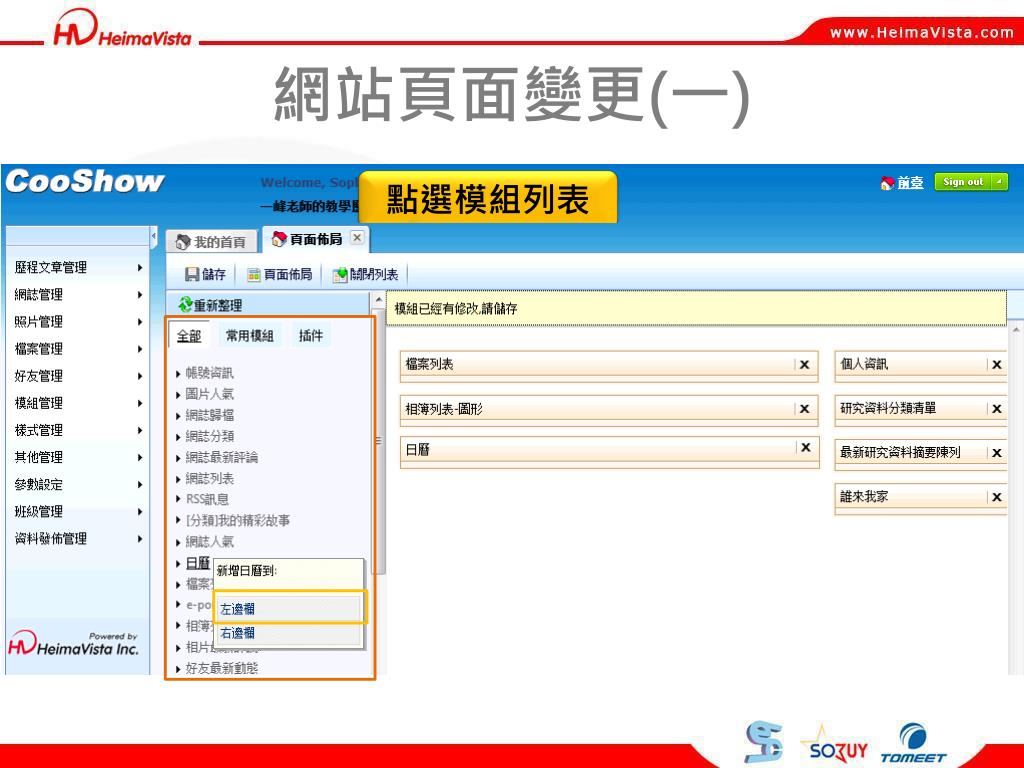Select the 個人資訊 module bar
1024x768 pixels.
pyautogui.click(x=921, y=365)
